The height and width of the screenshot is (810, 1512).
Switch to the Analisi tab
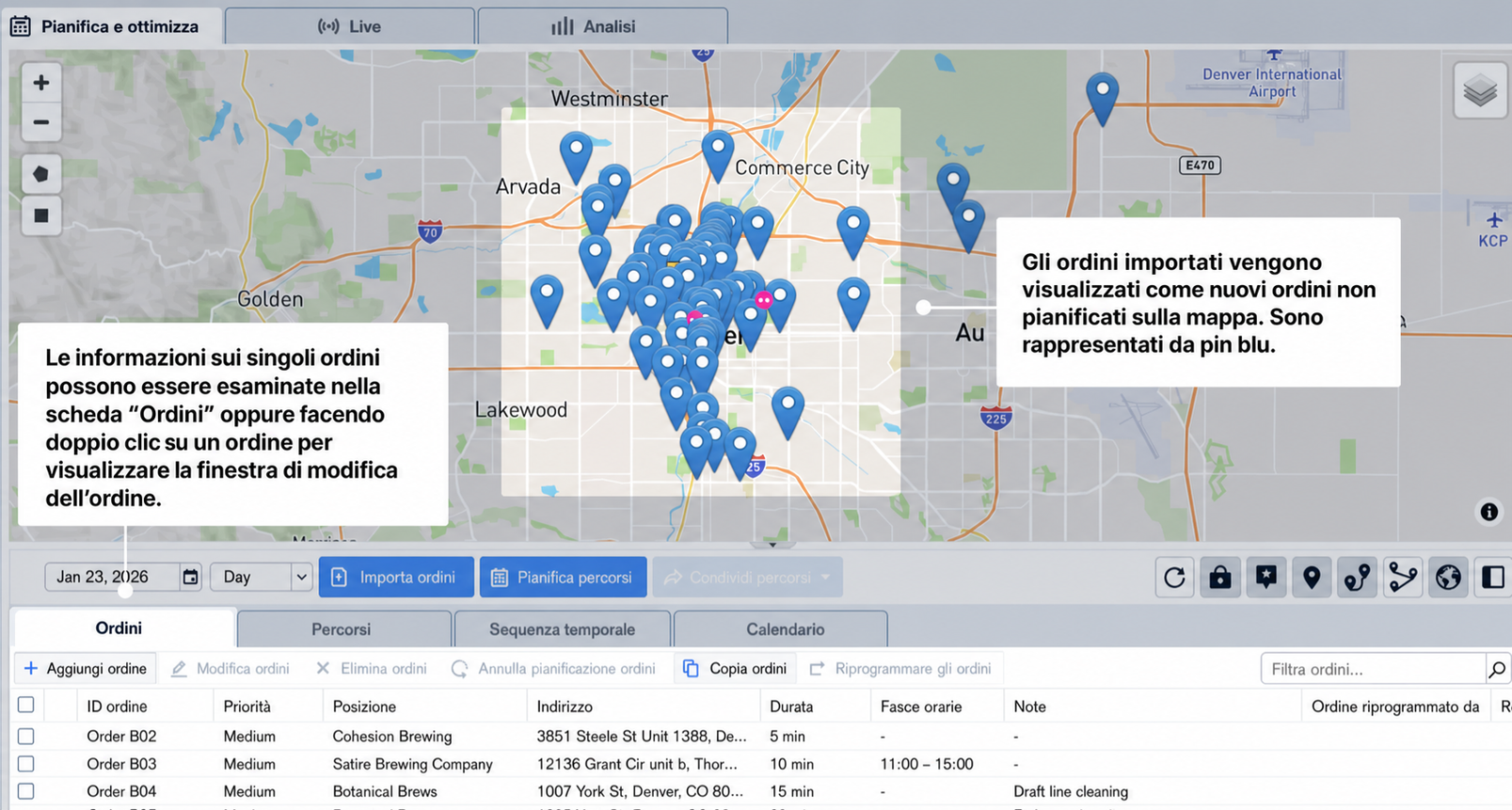coord(602,26)
